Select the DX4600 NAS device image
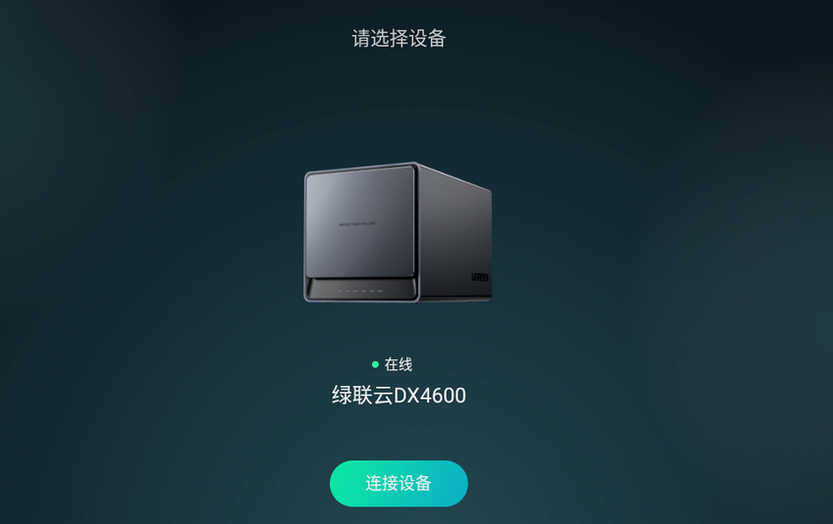Image resolution: width=833 pixels, height=524 pixels. pyautogui.click(x=398, y=232)
